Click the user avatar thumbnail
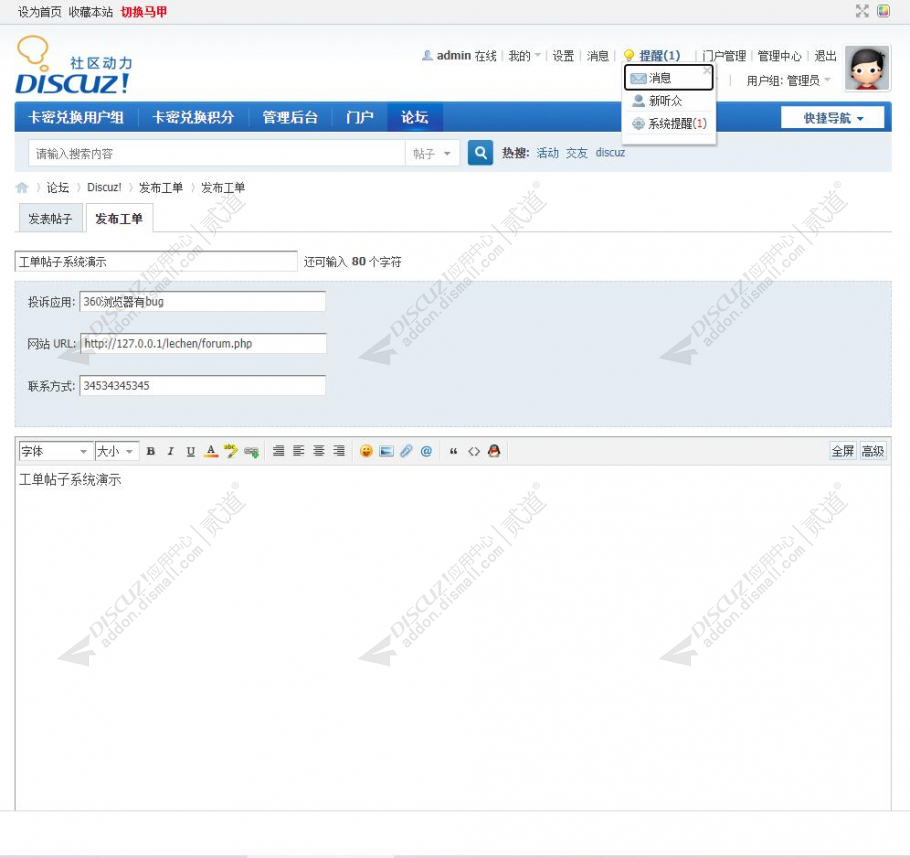Image resolution: width=910 pixels, height=858 pixels. pos(867,69)
